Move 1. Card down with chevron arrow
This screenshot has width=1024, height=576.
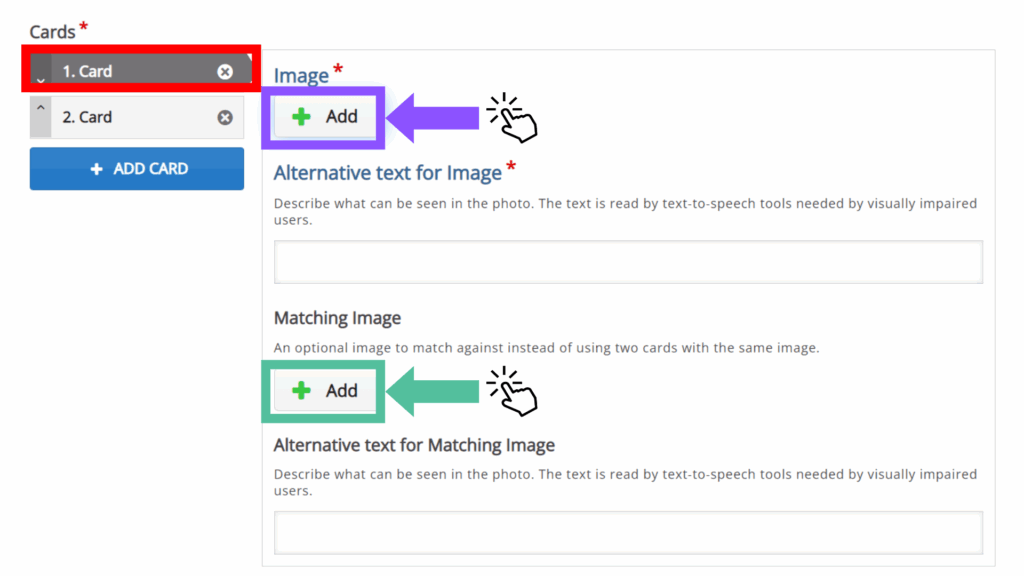coord(41,78)
